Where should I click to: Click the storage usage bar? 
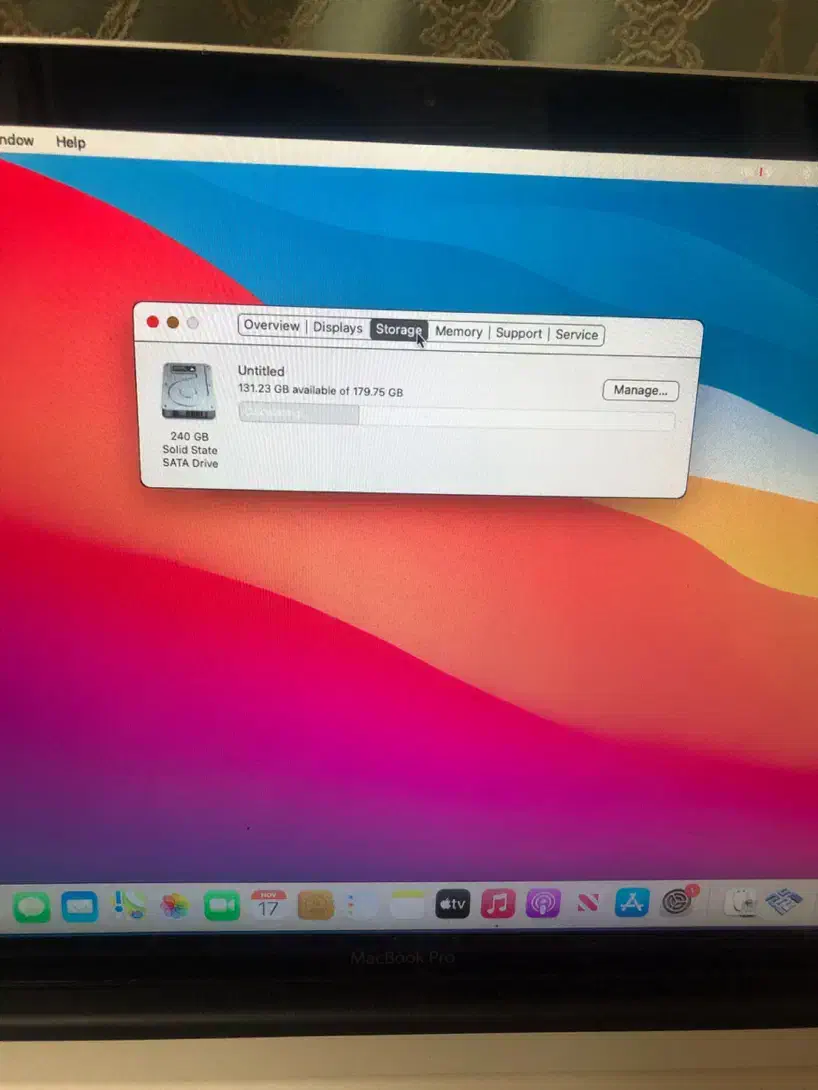pos(456,416)
